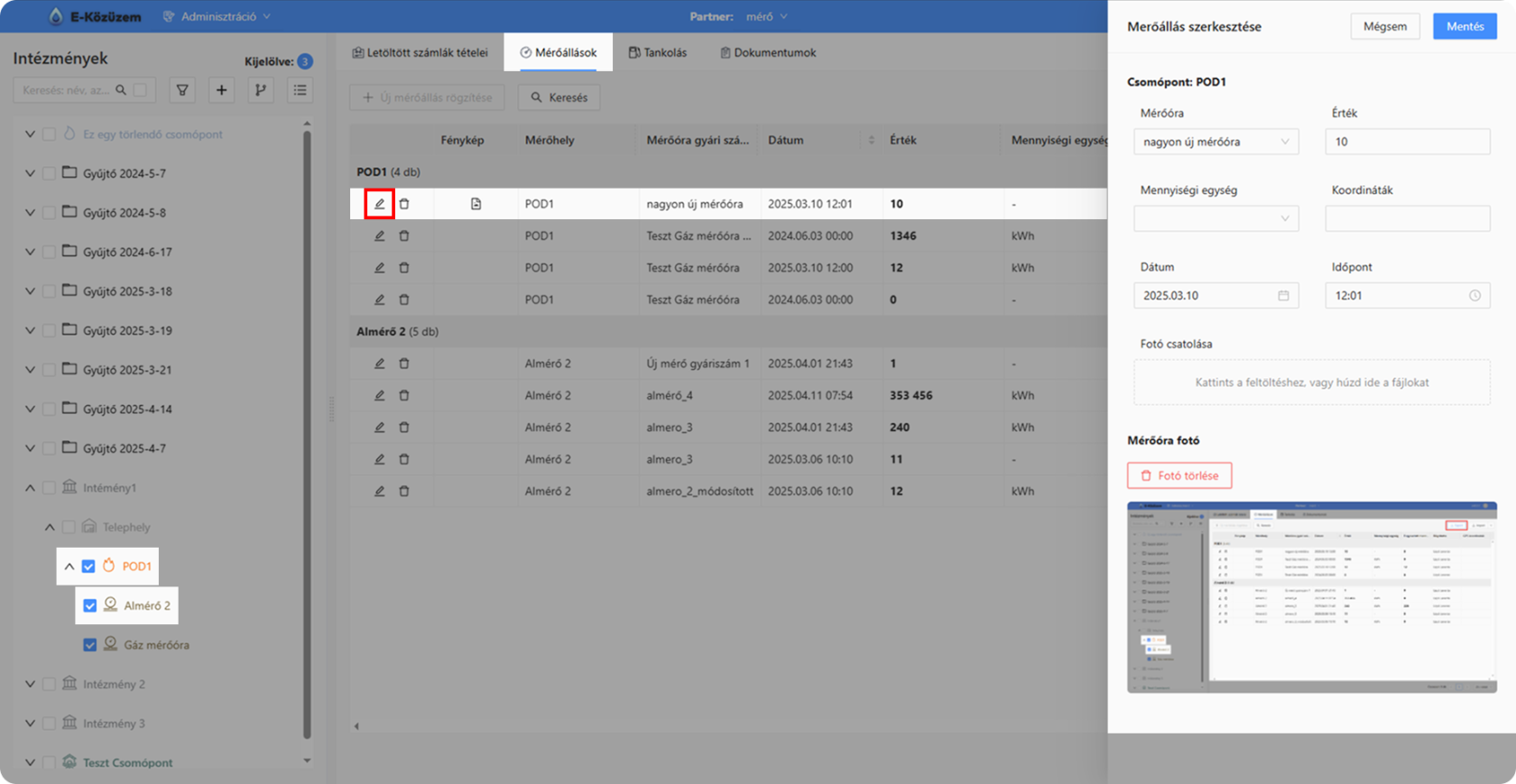Click the trash icon for almérő_4 reading
This screenshot has height=784, width=1516.
(x=404, y=395)
